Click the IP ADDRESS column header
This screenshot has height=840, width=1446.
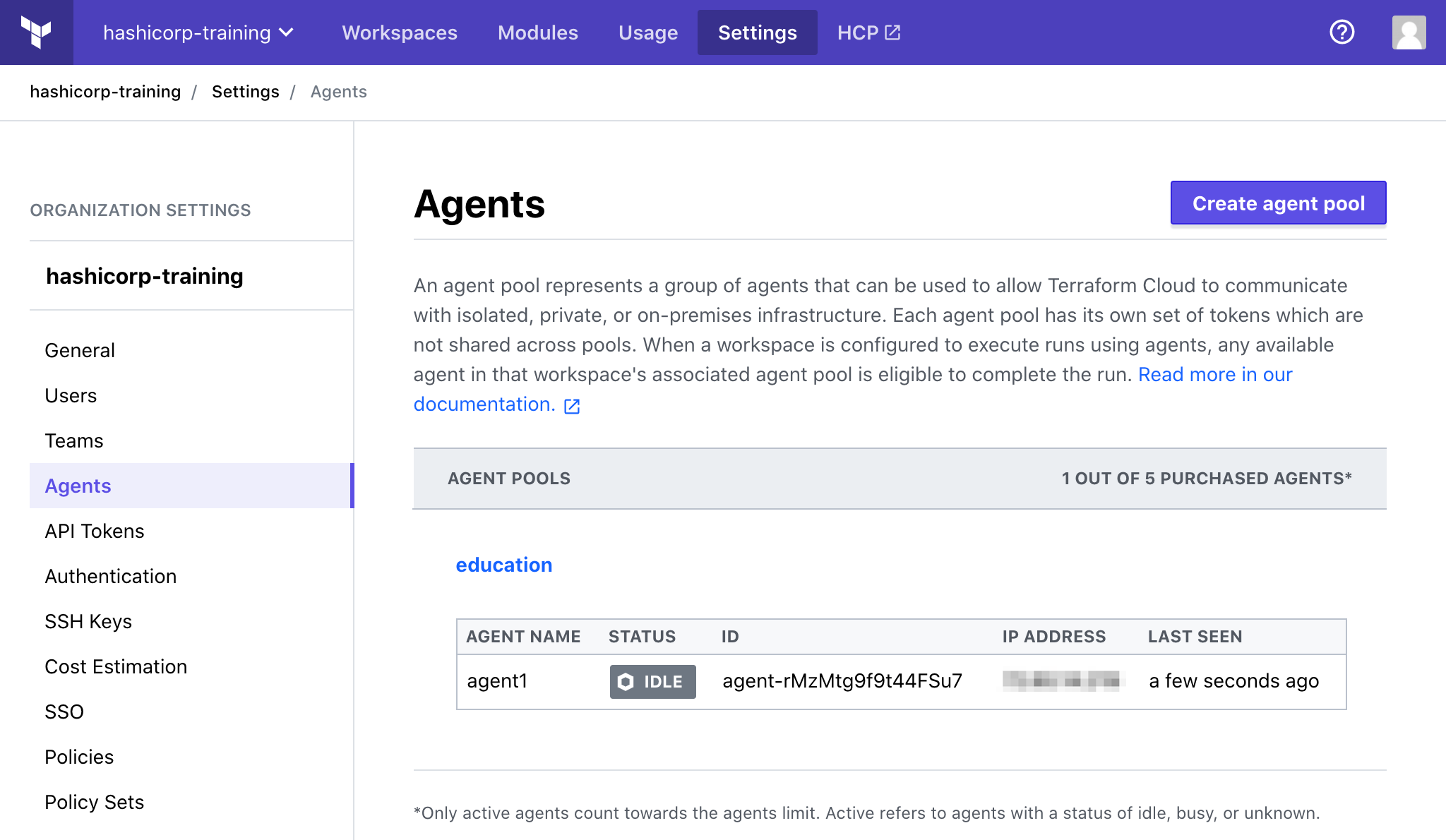(x=1053, y=637)
